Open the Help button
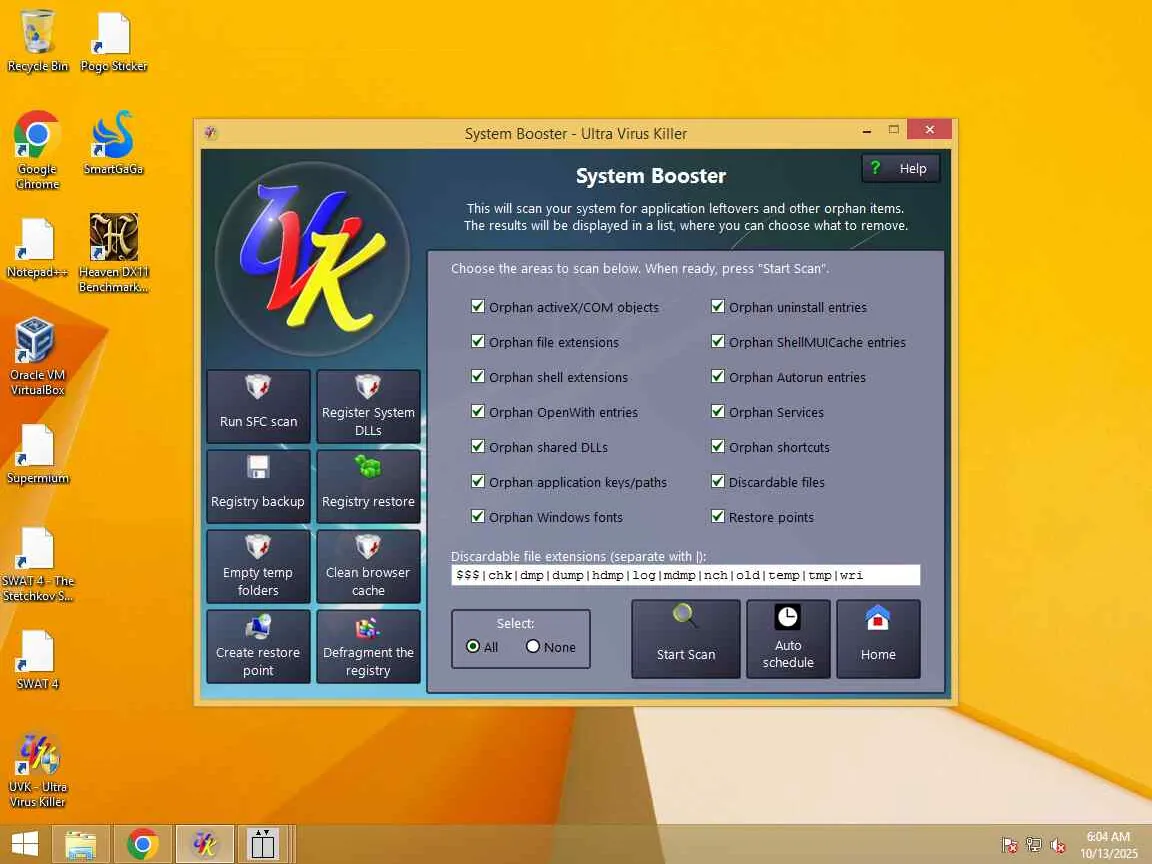 (x=901, y=168)
